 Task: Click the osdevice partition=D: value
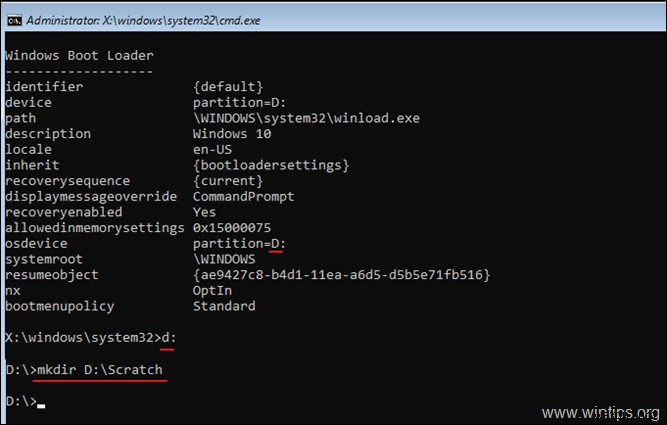pyautogui.click(x=239, y=243)
